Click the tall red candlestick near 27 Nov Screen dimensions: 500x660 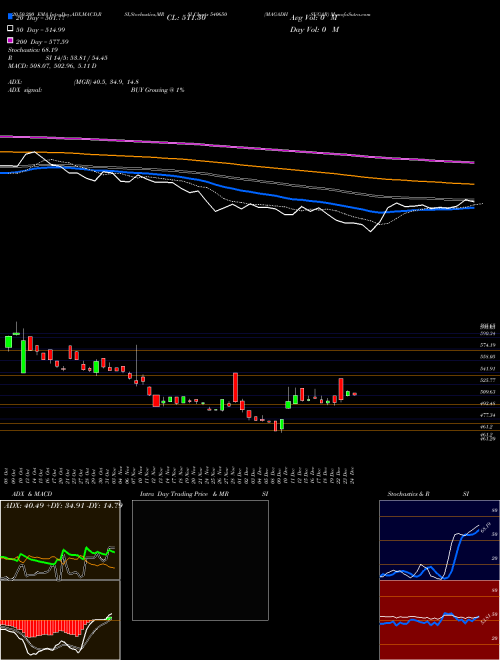point(236,387)
